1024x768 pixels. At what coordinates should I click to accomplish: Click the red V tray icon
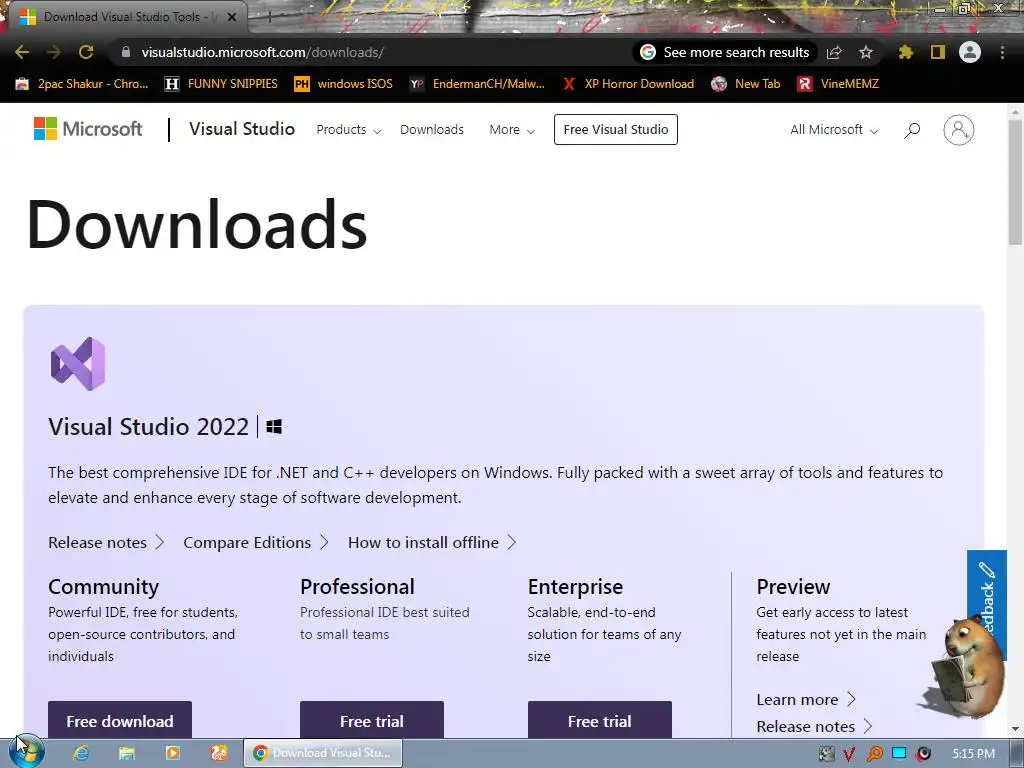(849, 754)
